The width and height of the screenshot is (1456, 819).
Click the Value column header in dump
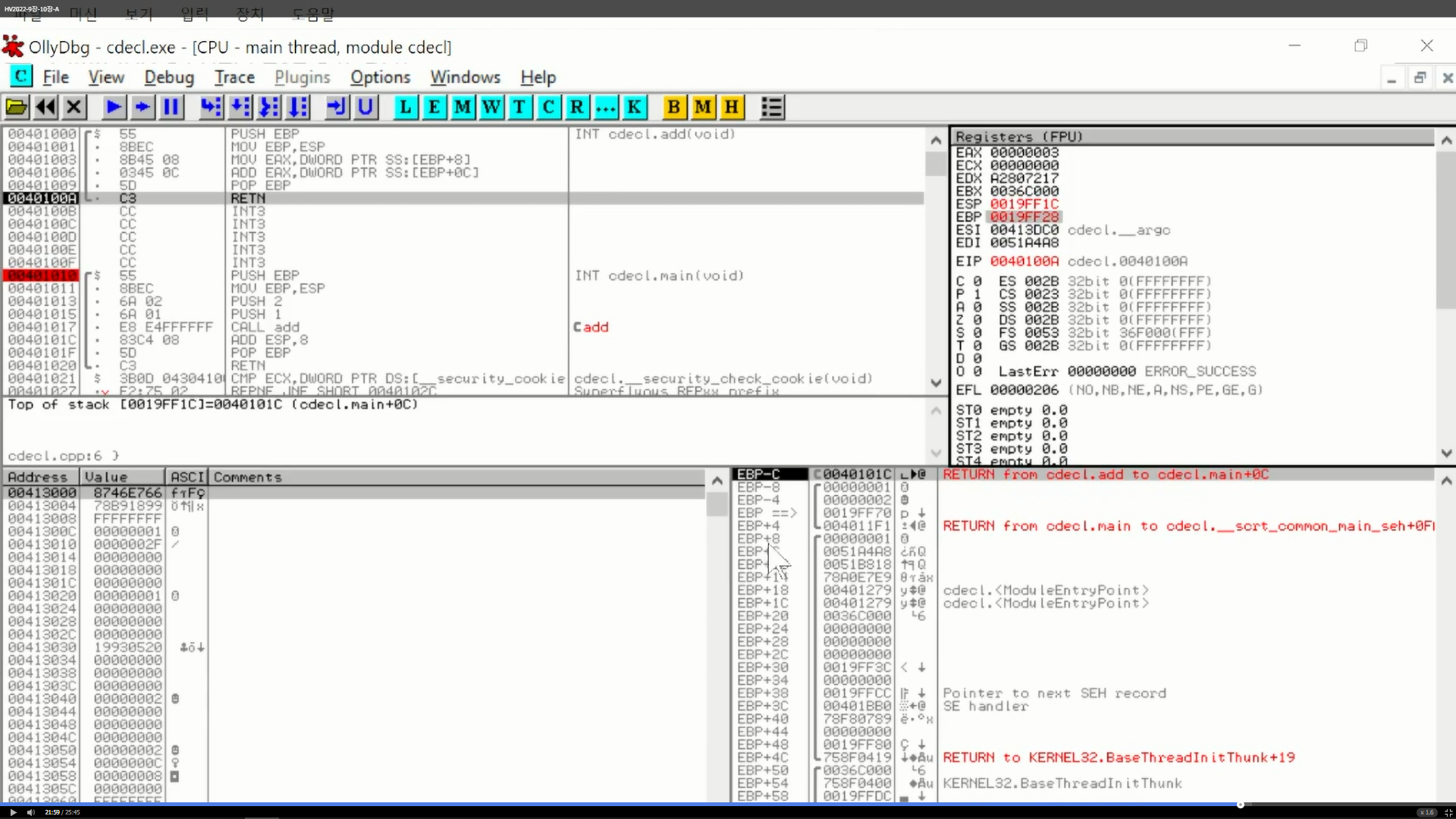[x=123, y=477]
